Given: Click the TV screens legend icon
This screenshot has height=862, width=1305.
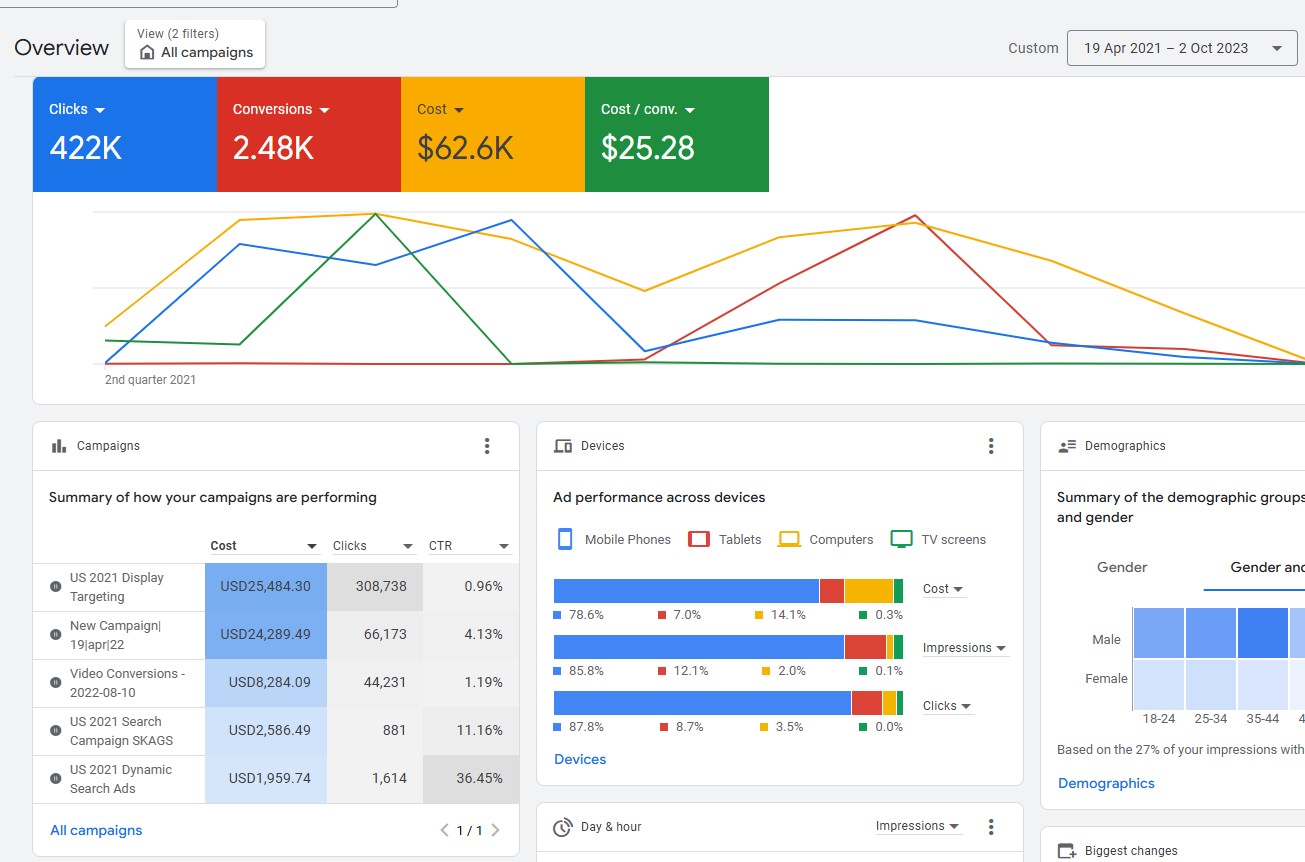Looking at the screenshot, I should pos(901,539).
